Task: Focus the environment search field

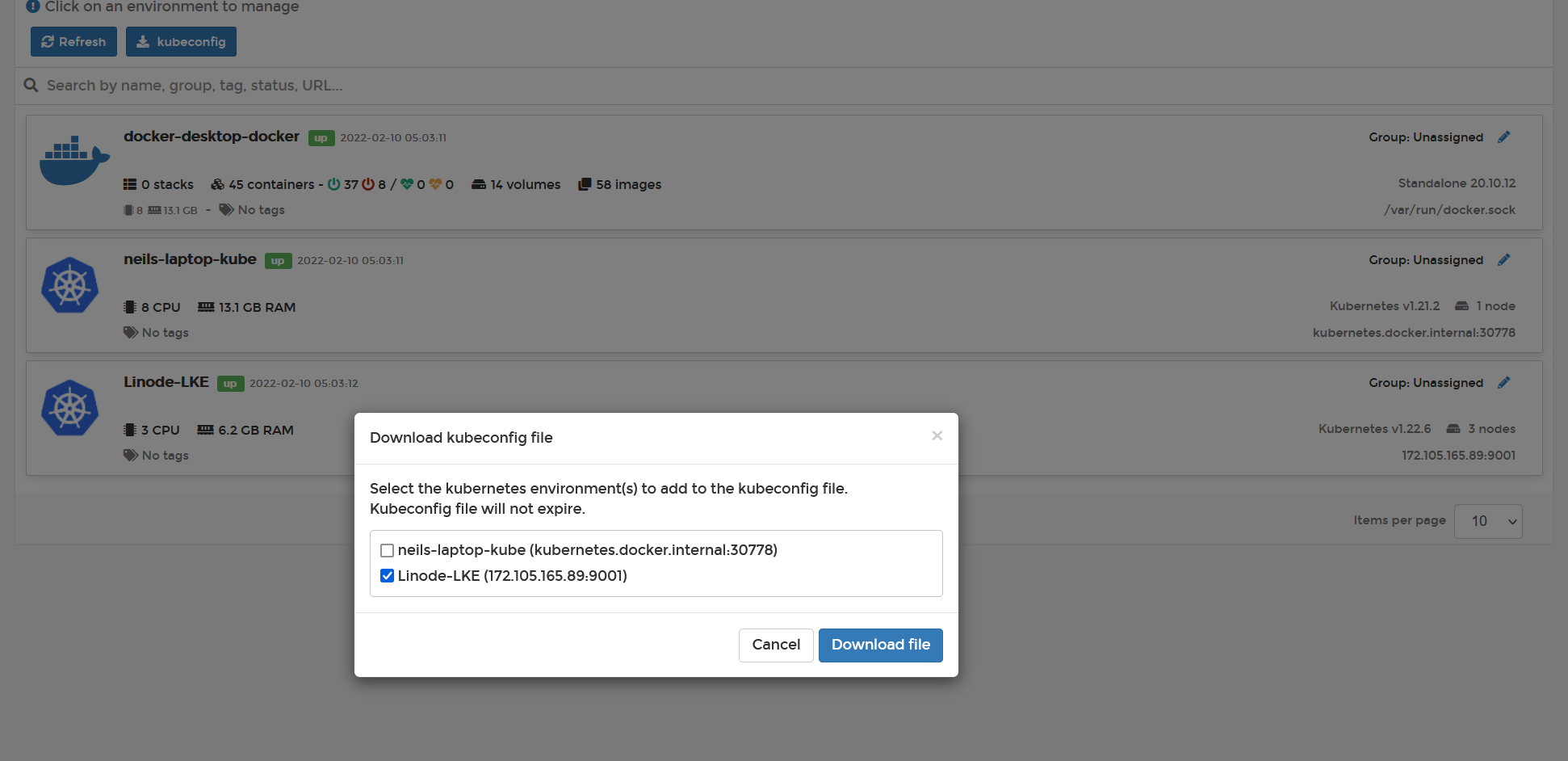Action: [x=783, y=86]
